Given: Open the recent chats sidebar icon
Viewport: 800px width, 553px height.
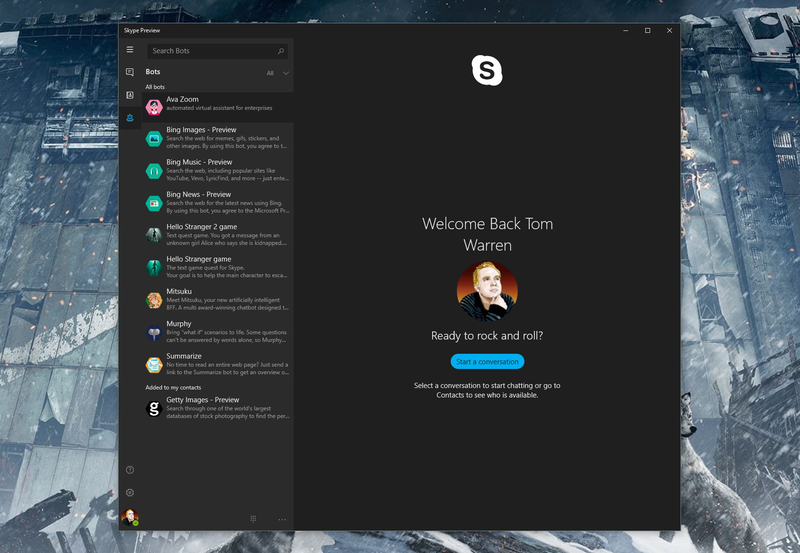Looking at the screenshot, I should click(130, 72).
